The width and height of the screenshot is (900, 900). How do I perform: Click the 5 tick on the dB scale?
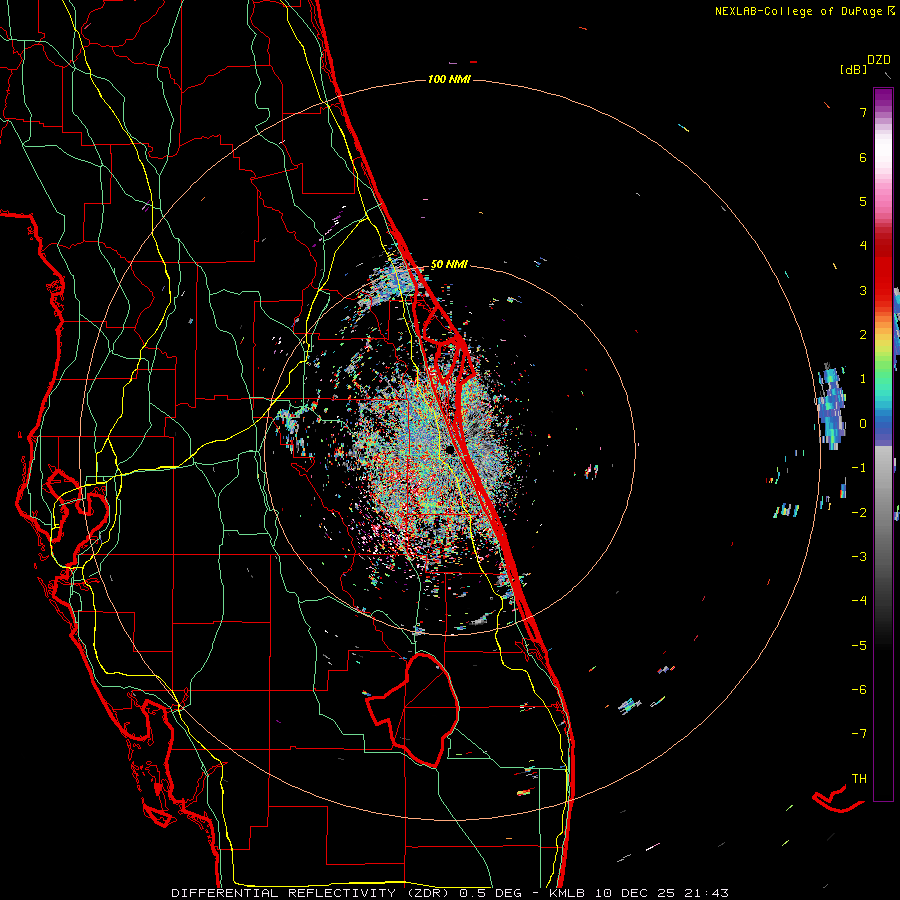863,201
